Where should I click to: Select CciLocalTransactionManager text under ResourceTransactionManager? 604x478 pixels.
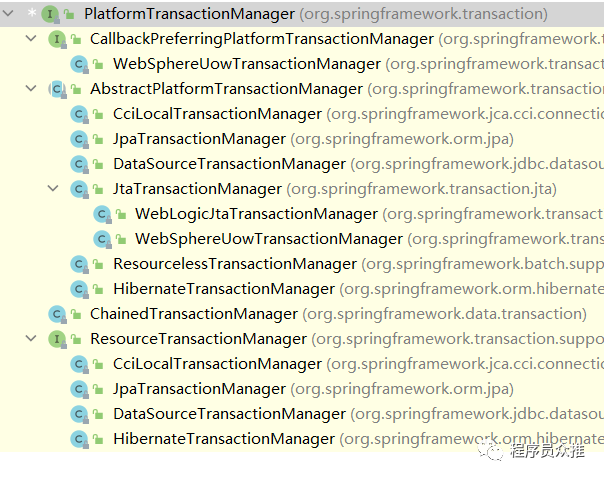(x=217, y=364)
